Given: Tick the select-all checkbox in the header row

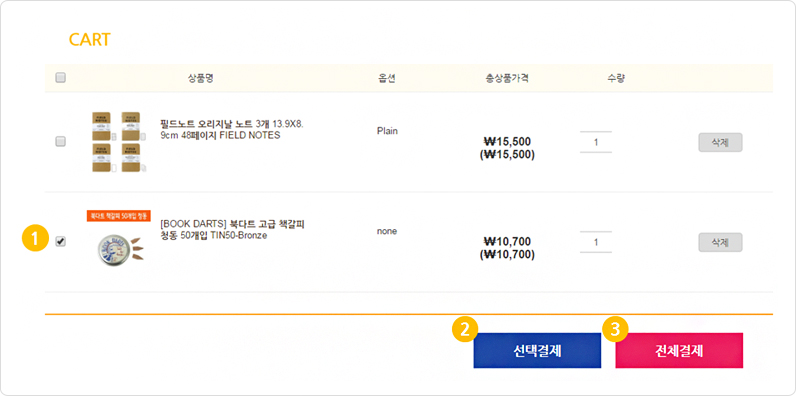Looking at the screenshot, I should pos(60,78).
